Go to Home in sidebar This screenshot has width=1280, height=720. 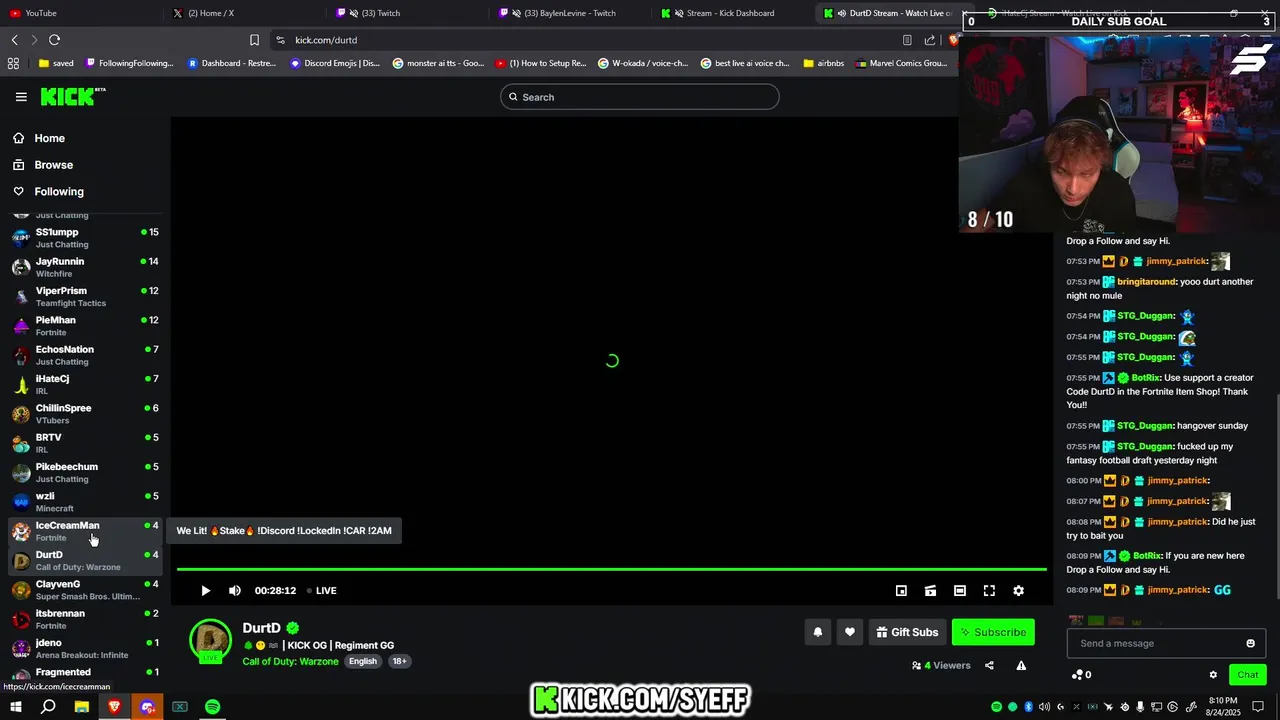[85, 138]
